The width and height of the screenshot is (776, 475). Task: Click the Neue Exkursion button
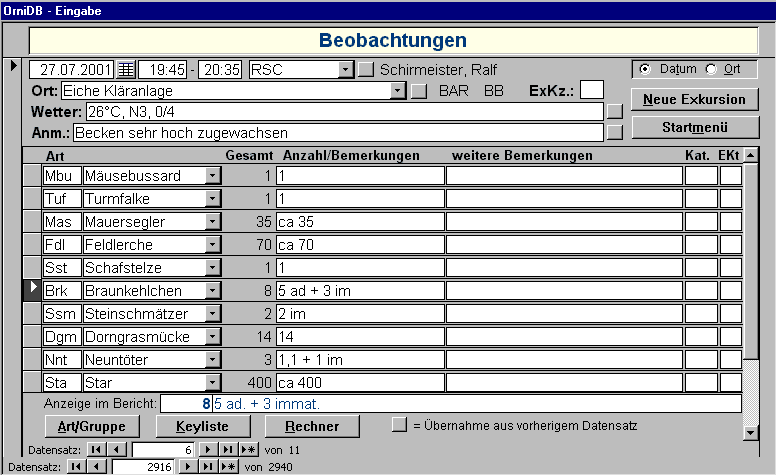(x=694, y=99)
